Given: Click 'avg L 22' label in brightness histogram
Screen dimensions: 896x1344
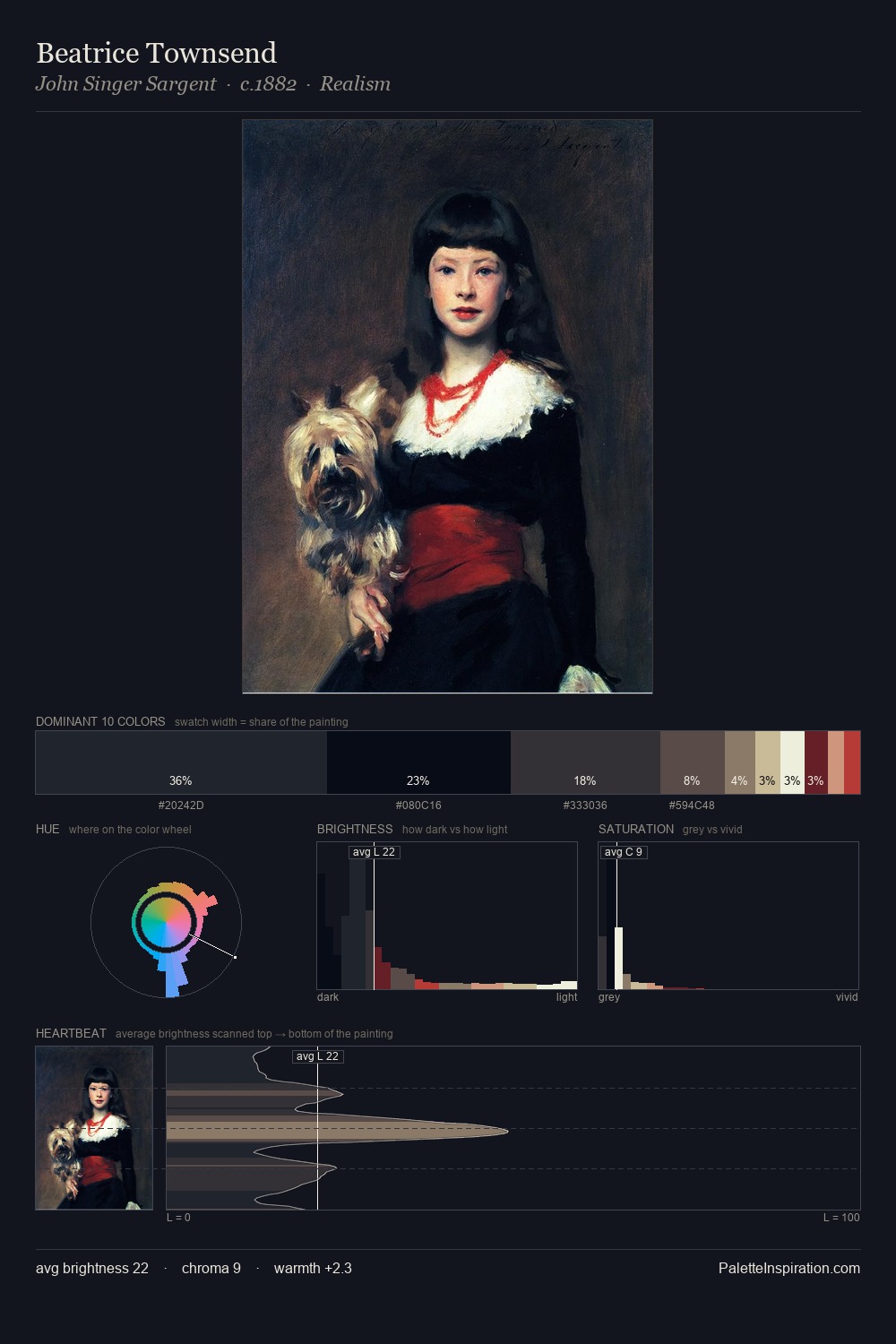Looking at the screenshot, I should [374, 852].
